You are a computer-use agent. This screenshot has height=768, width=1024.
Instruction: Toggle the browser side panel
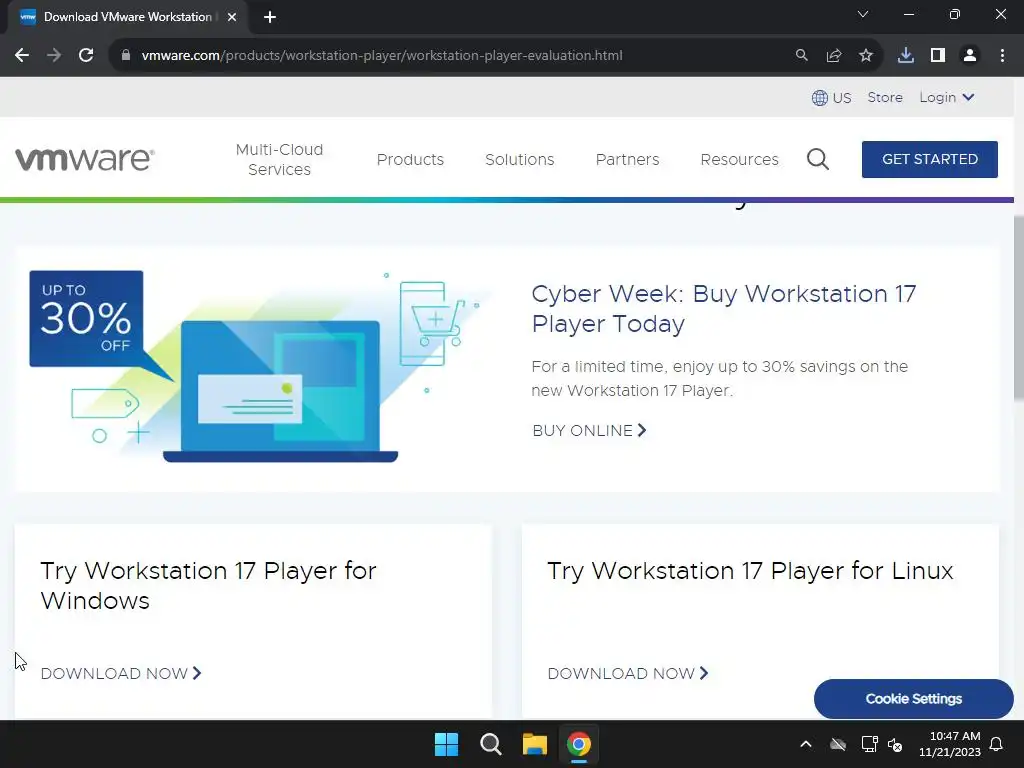(938, 56)
